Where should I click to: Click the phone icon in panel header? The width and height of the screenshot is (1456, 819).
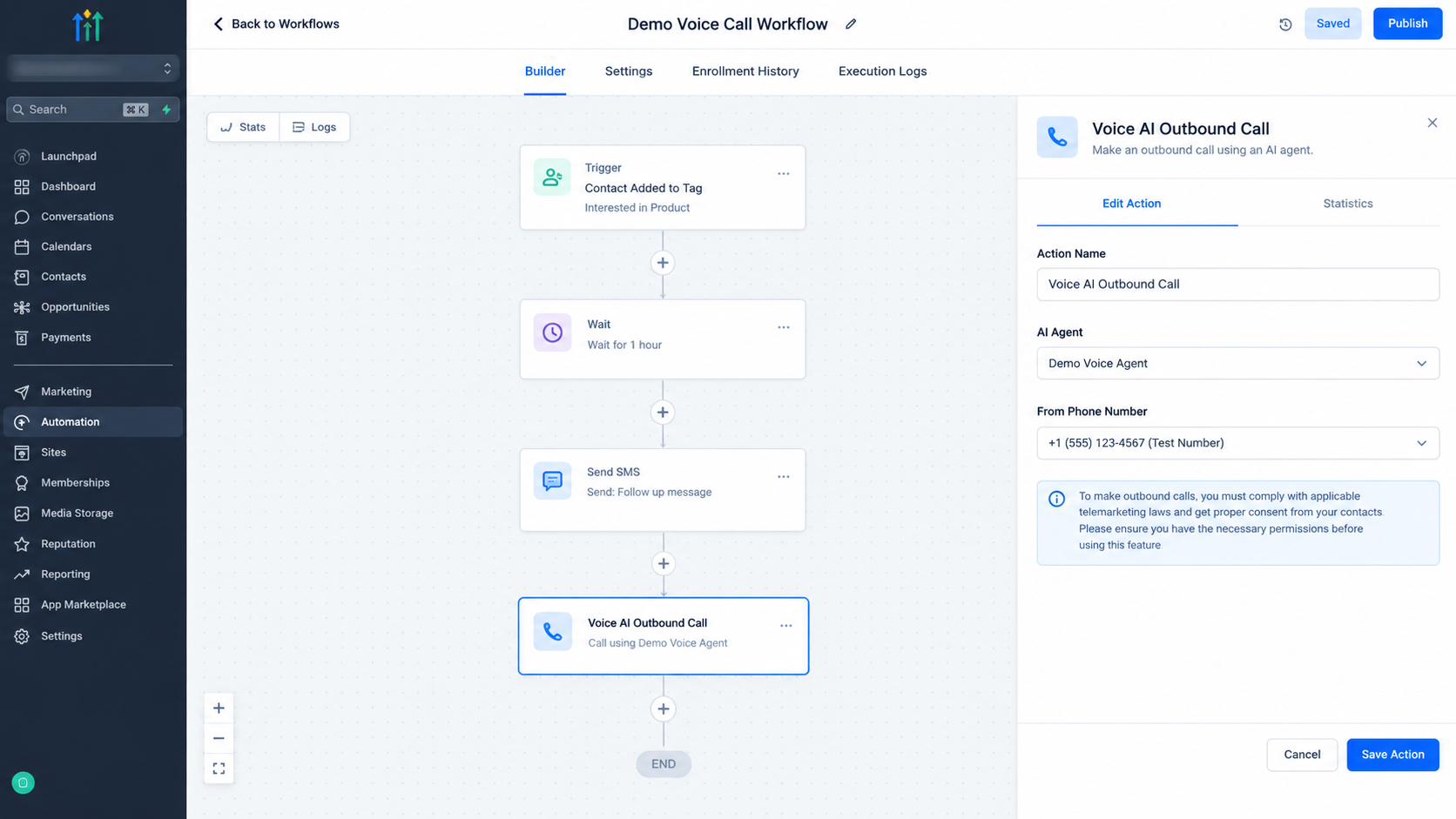(x=1057, y=138)
